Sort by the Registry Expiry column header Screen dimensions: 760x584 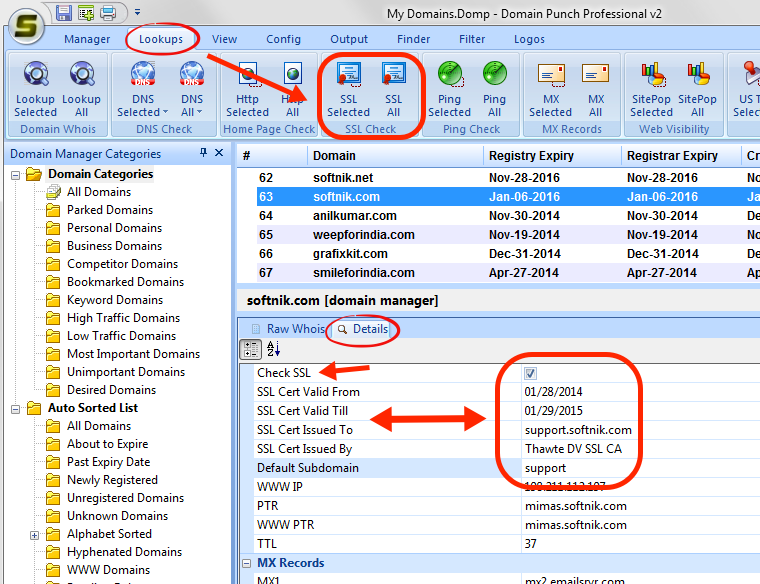552,156
